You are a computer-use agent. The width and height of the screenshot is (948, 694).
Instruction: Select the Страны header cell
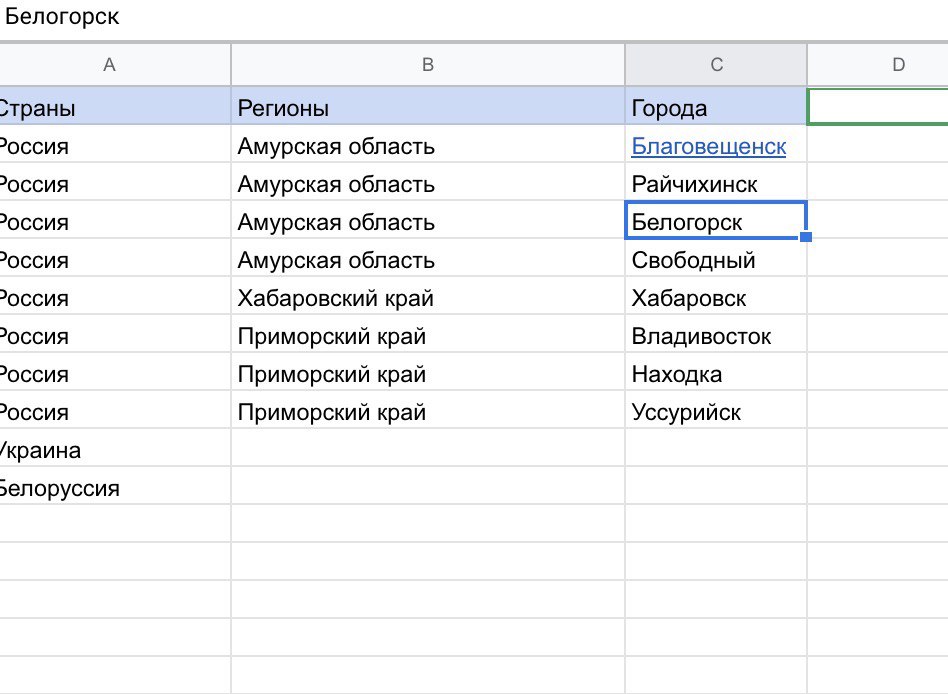pos(115,108)
